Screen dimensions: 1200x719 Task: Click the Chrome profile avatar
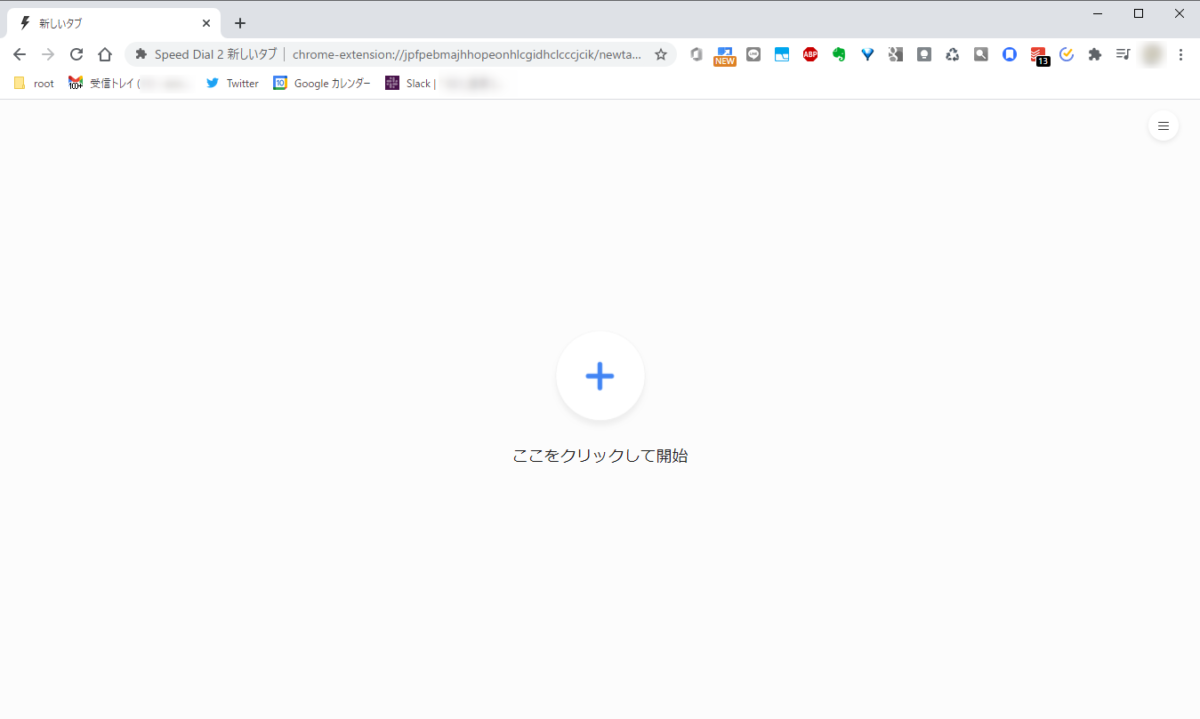tap(1152, 55)
